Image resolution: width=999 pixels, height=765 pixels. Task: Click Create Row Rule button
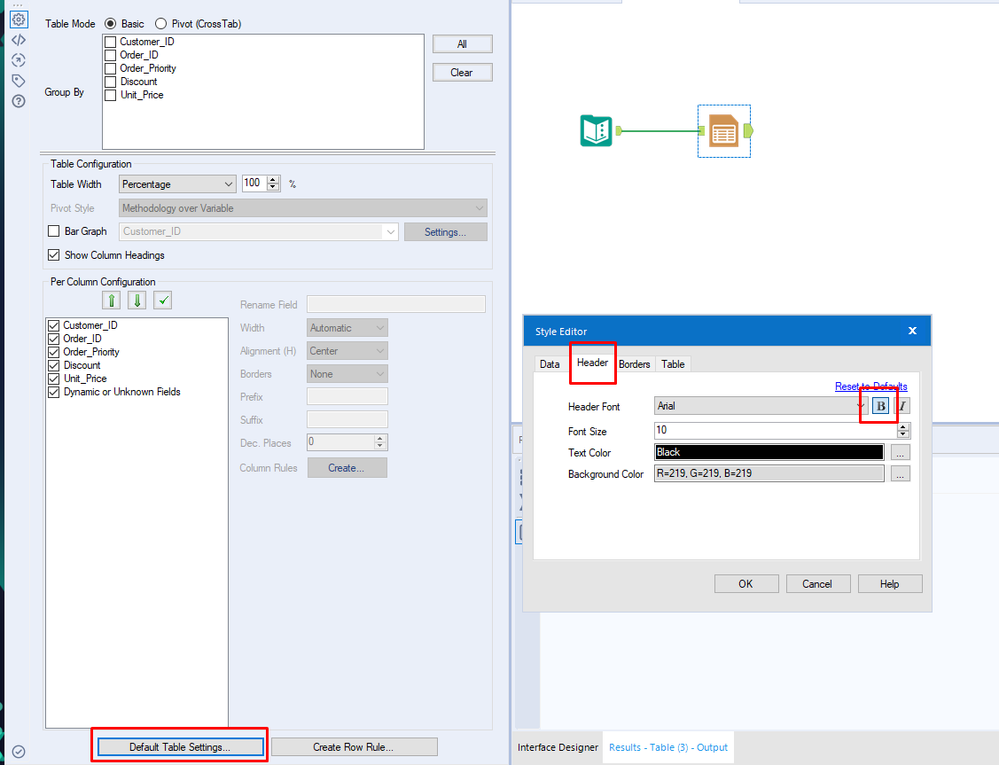pyautogui.click(x=354, y=747)
